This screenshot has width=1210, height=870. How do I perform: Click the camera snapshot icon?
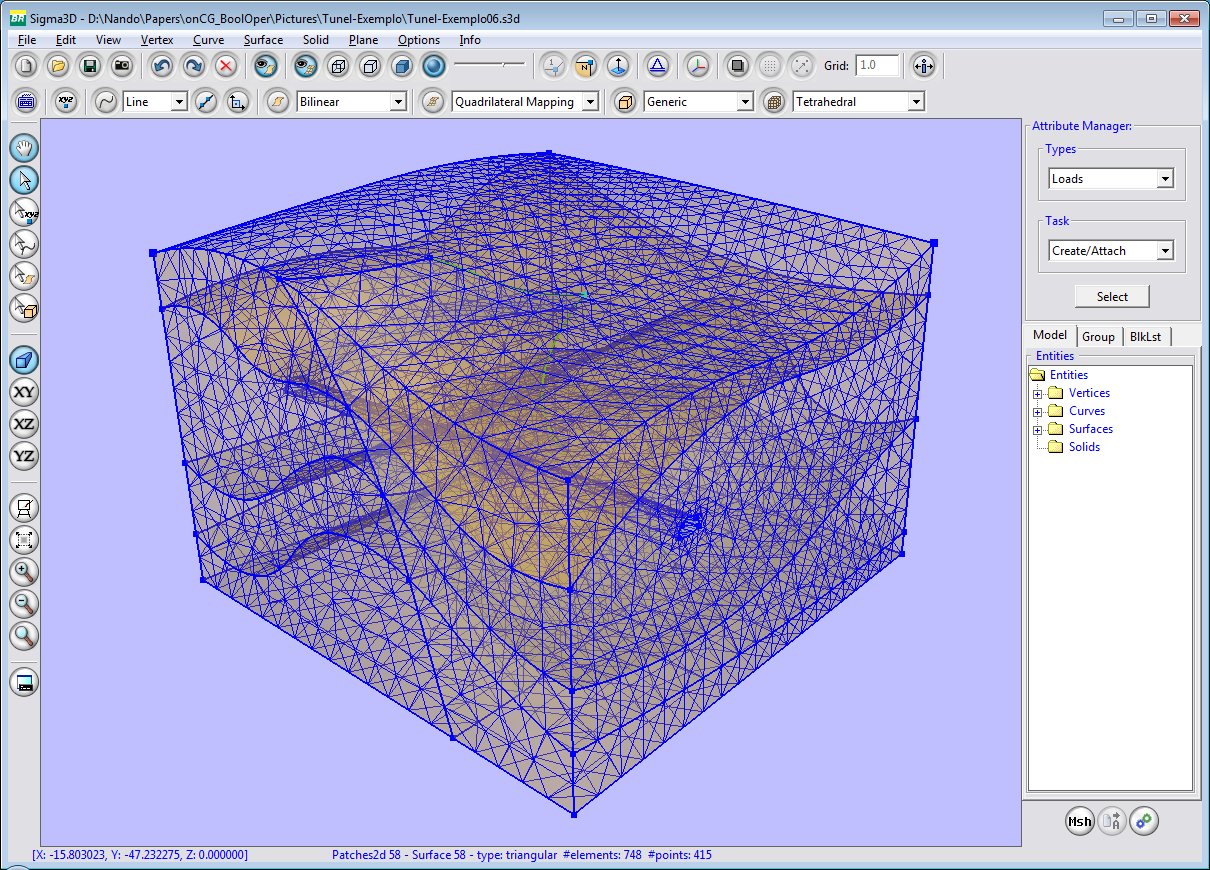(x=122, y=66)
